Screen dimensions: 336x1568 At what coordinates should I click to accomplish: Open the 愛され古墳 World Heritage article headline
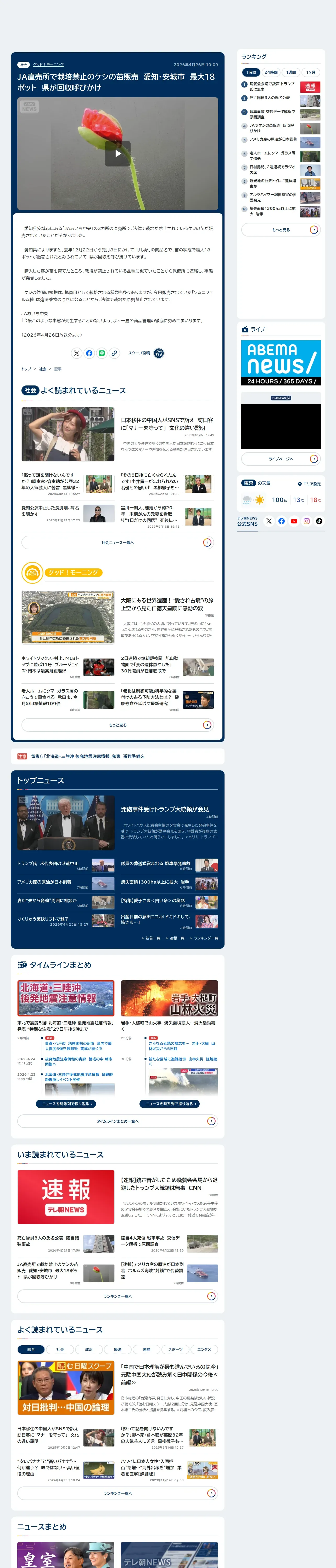click(x=167, y=604)
